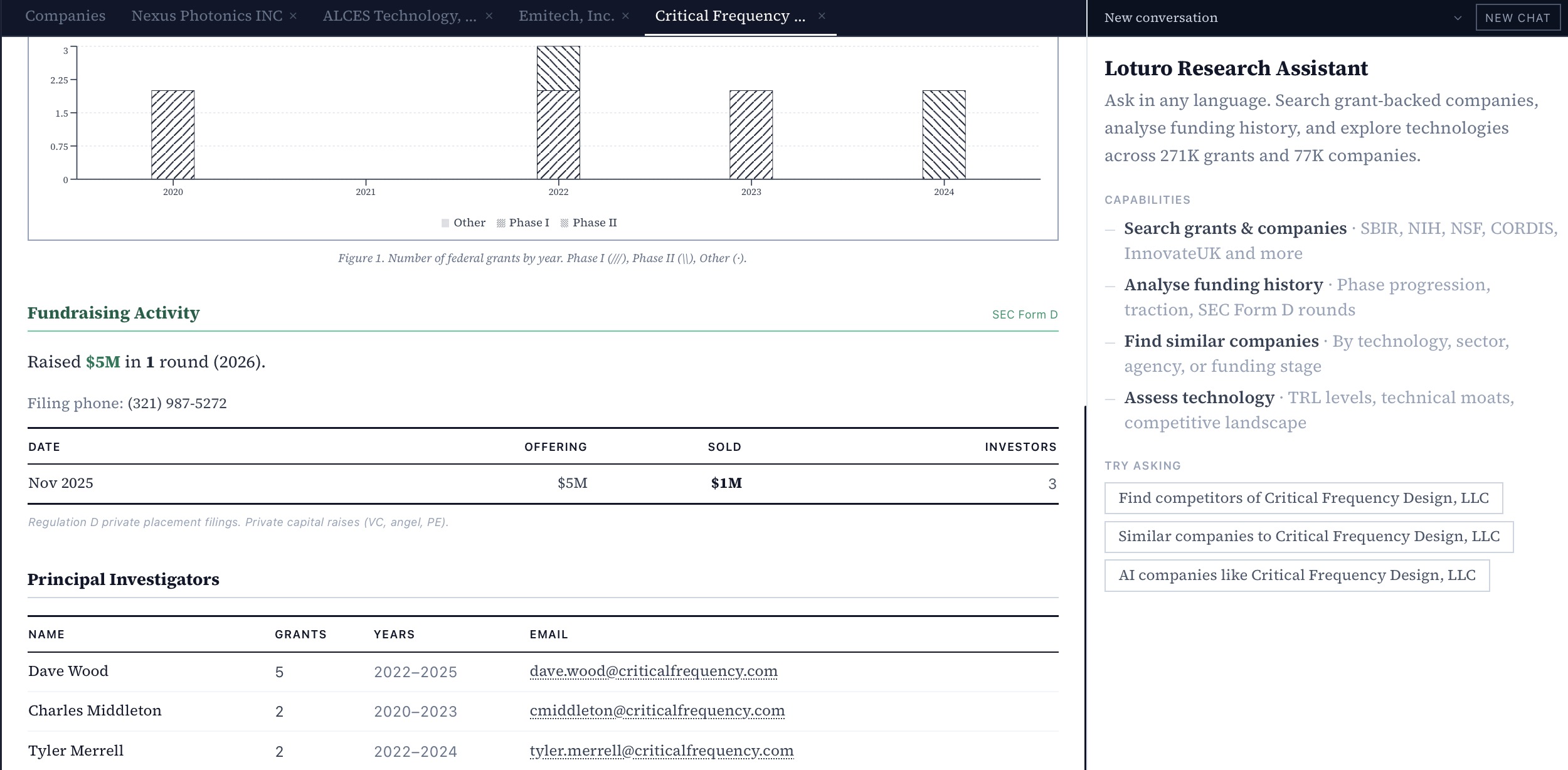Image resolution: width=1568 pixels, height=770 pixels.
Task: Toggle the Phase I legend swatch
Action: click(x=501, y=223)
